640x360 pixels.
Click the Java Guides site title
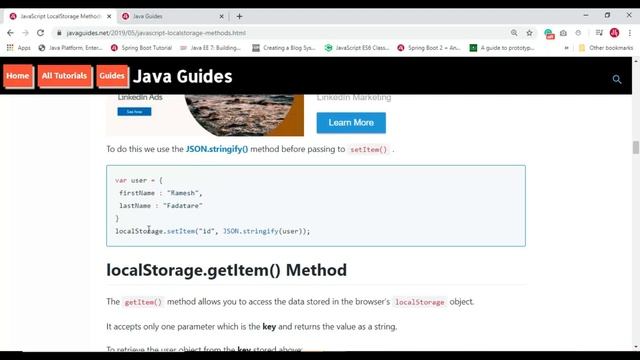coord(182,76)
